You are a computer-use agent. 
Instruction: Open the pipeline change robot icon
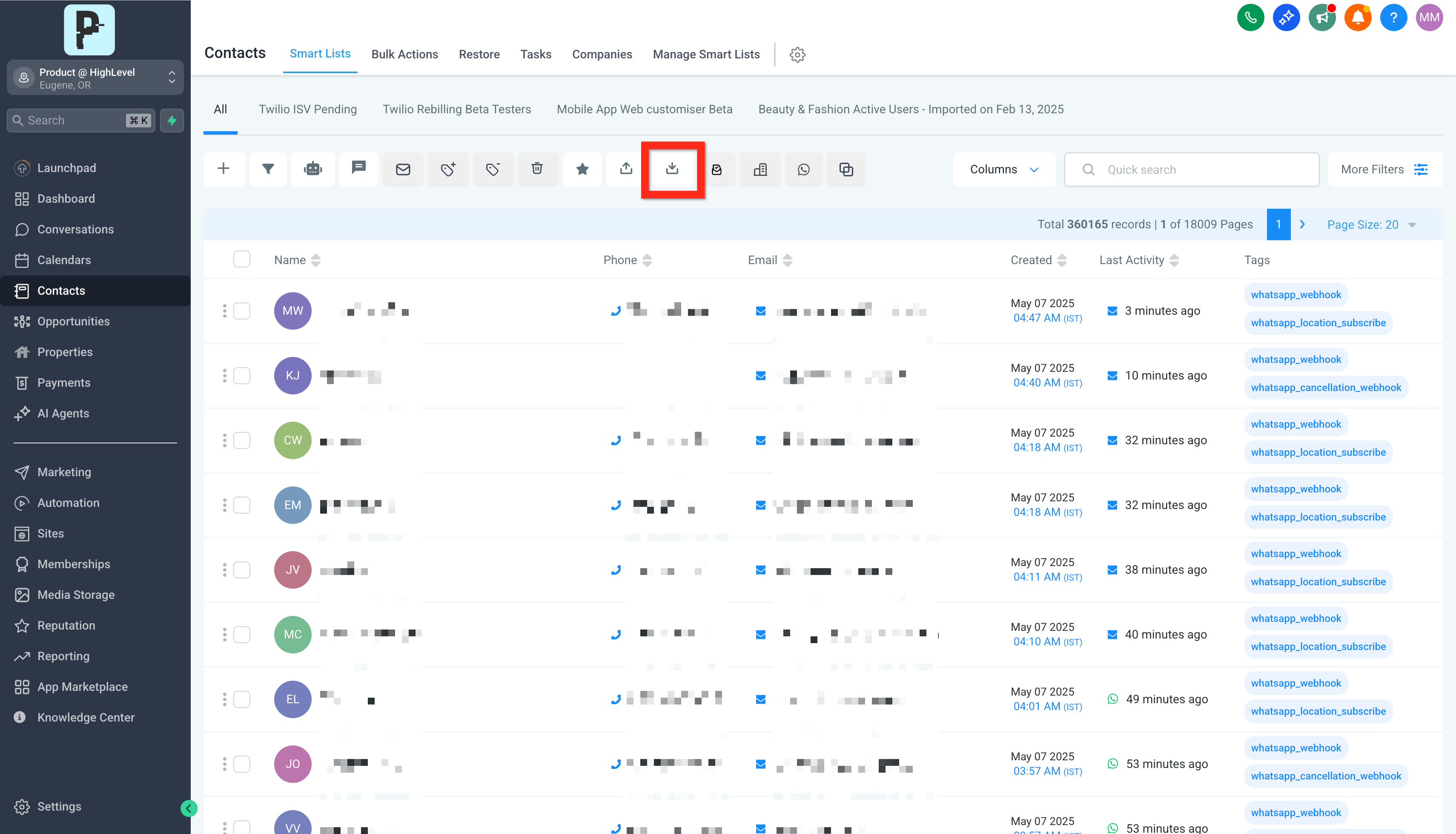tap(313, 169)
